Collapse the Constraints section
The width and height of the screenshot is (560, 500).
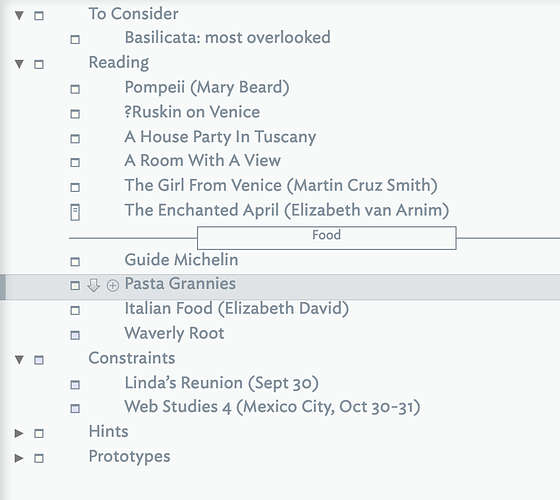click(19, 360)
